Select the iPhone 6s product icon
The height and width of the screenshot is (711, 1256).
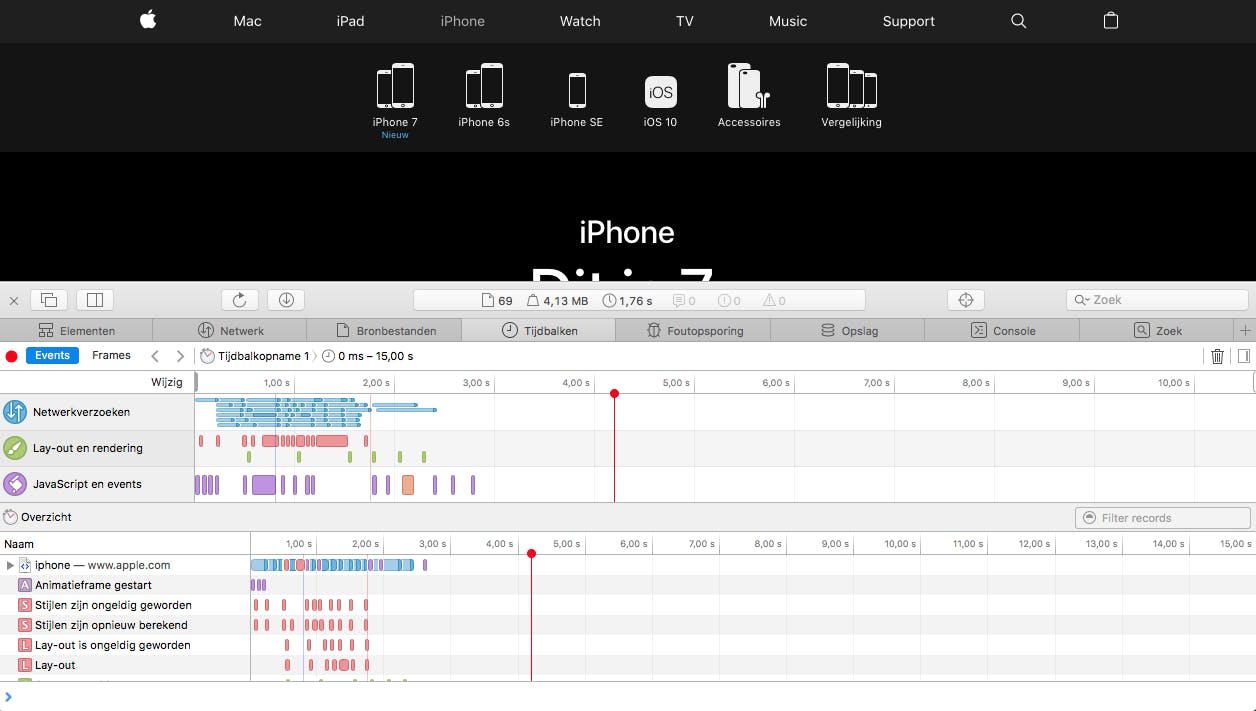pyautogui.click(x=484, y=86)
